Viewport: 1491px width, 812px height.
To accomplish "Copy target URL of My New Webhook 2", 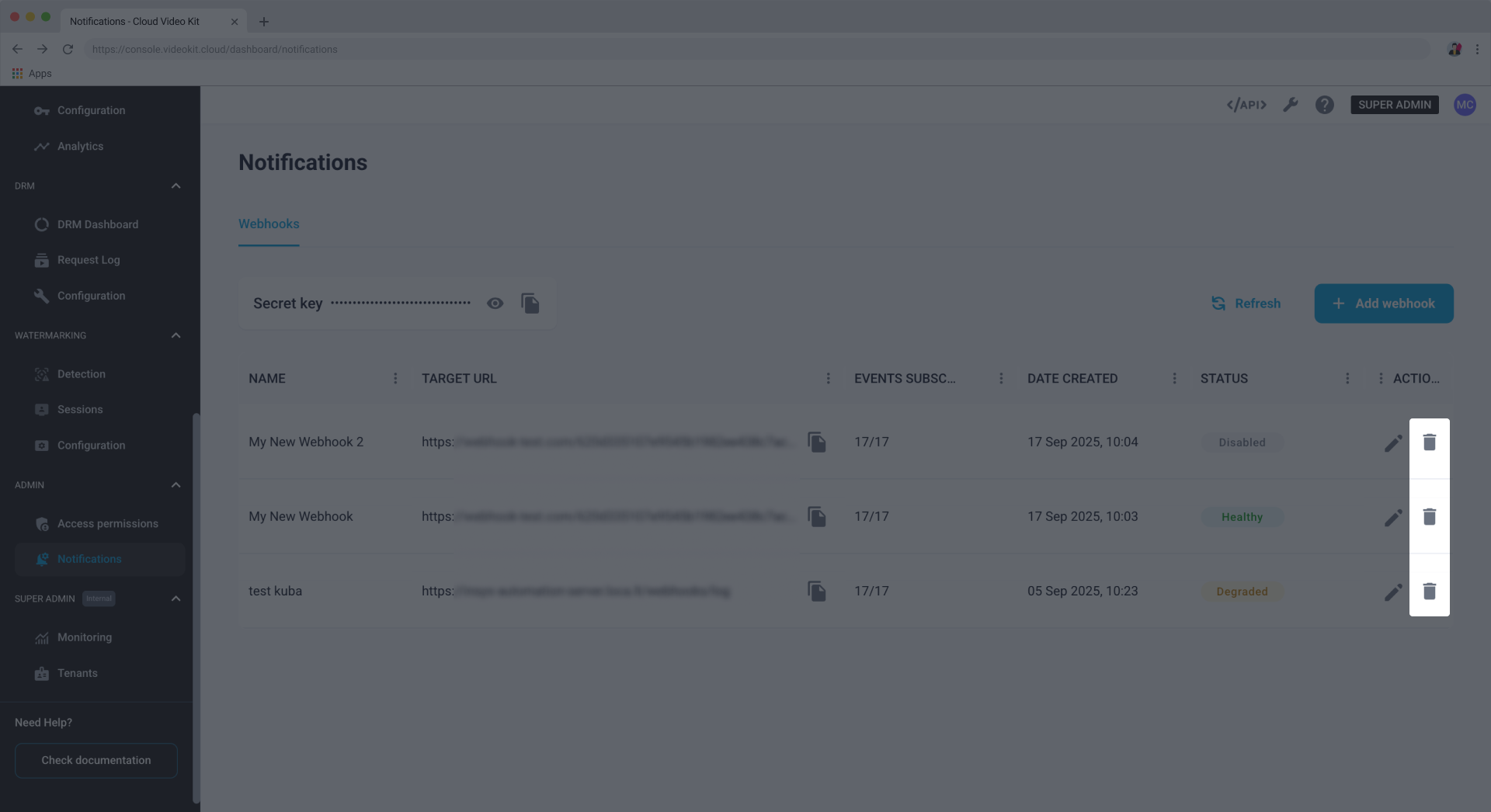I will point(816,442).
